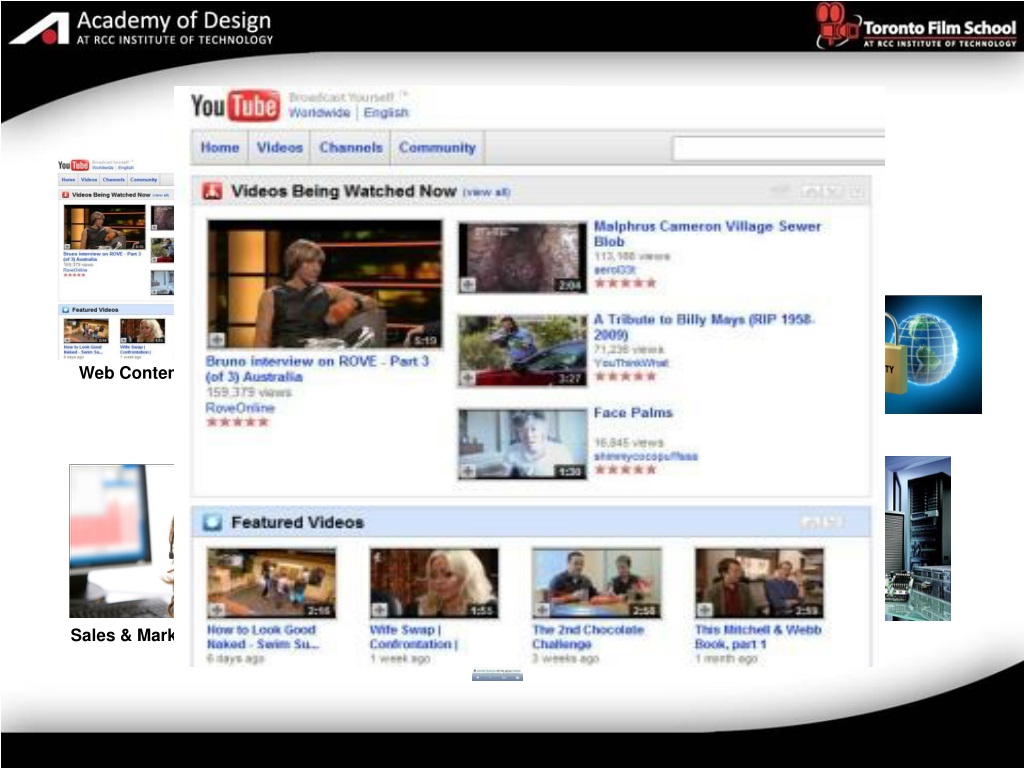Click star rating of Face Palms video
This screenshot has height=768, width=1024.
coord(625,470)
